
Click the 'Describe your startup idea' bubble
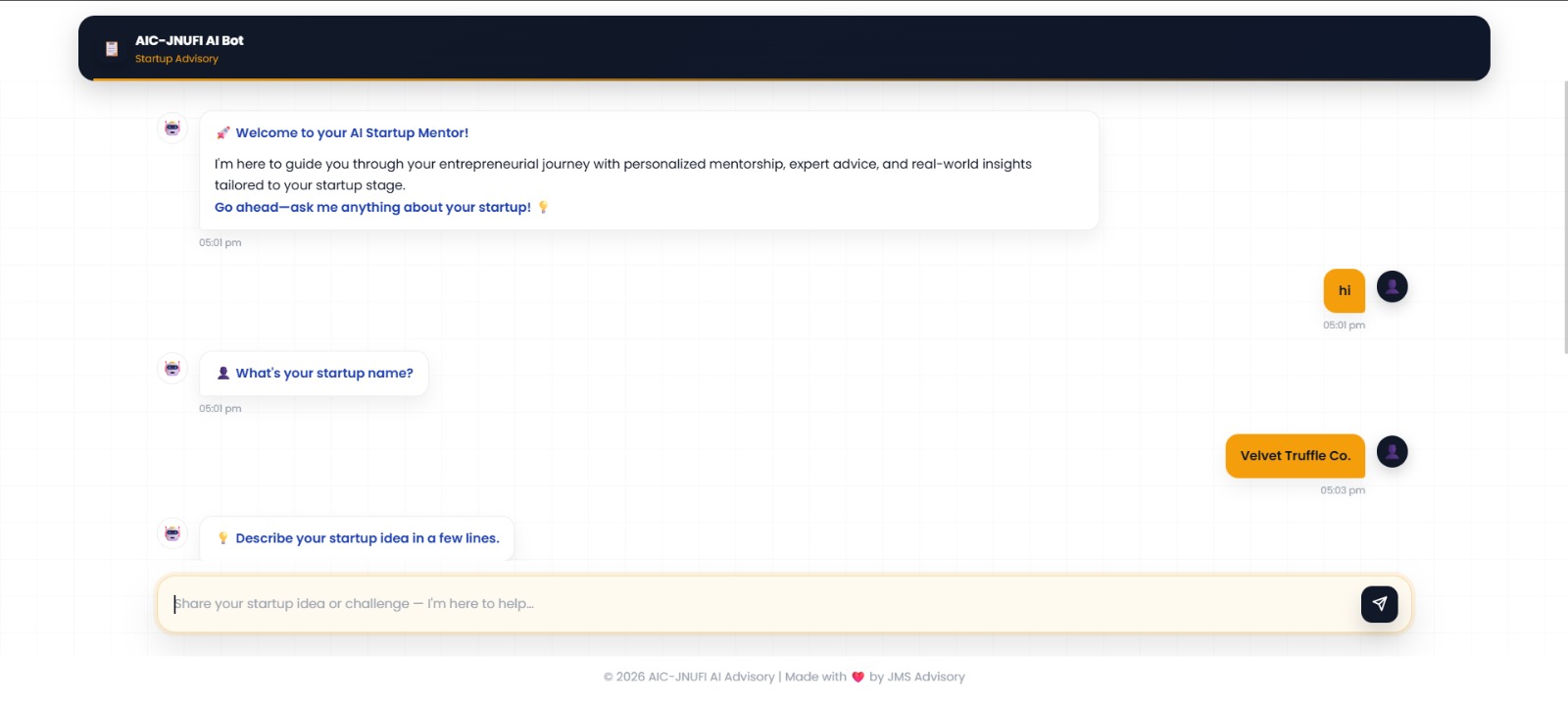pos(357,538)
